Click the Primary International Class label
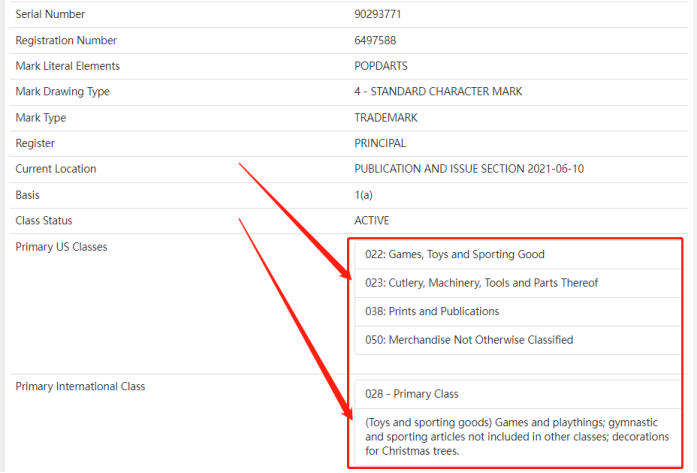 pos(80,387)
